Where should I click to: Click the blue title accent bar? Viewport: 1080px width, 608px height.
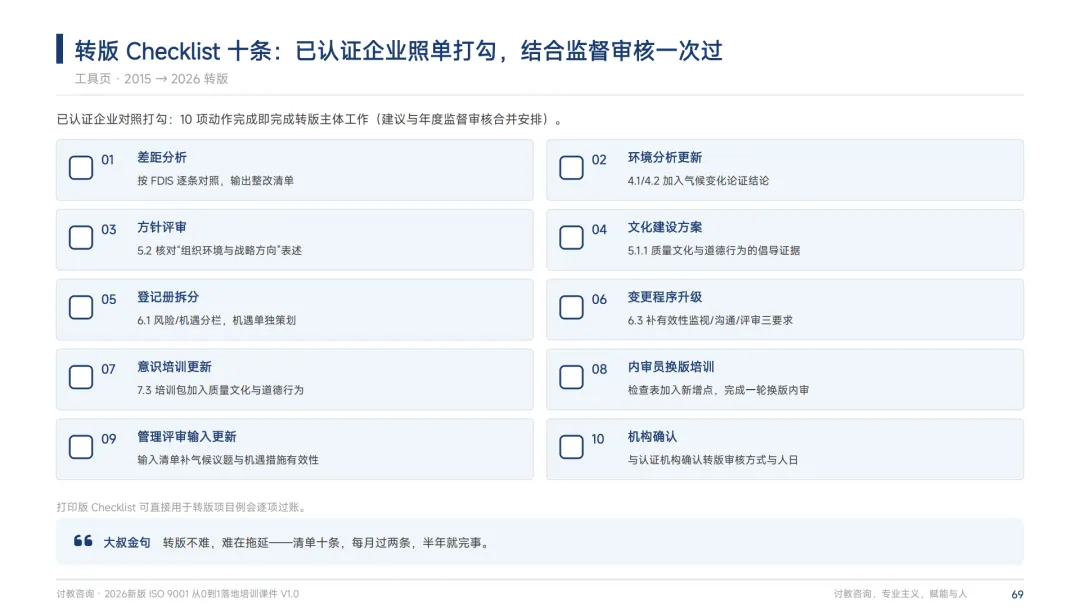click(x=60, y=49)
